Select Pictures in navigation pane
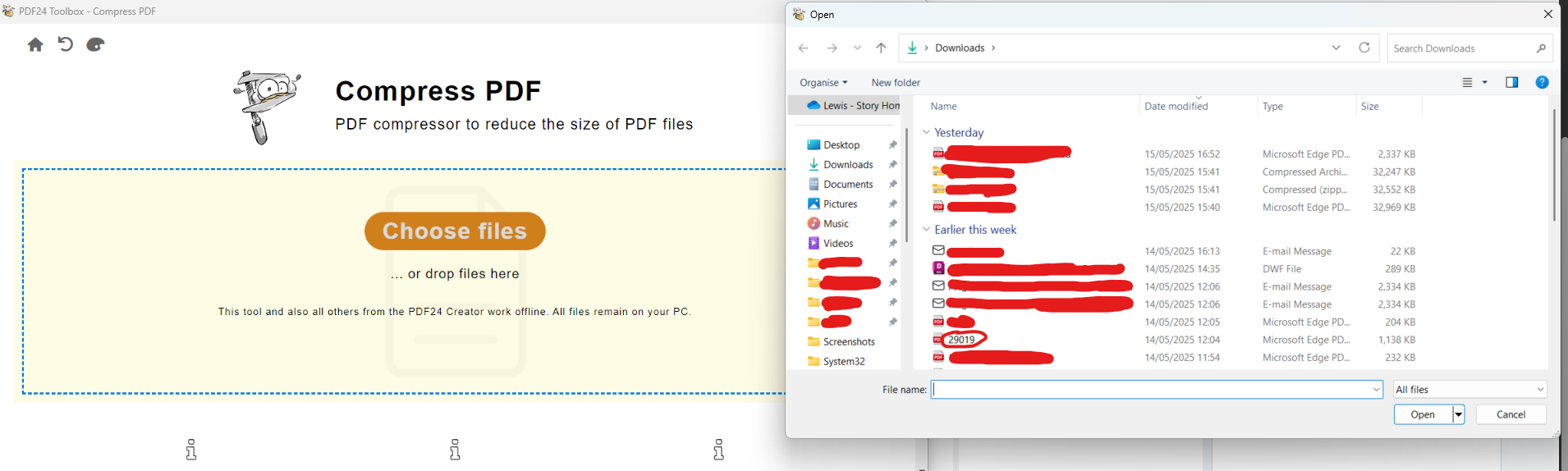The image size is (1568, 471). [840, 204]
